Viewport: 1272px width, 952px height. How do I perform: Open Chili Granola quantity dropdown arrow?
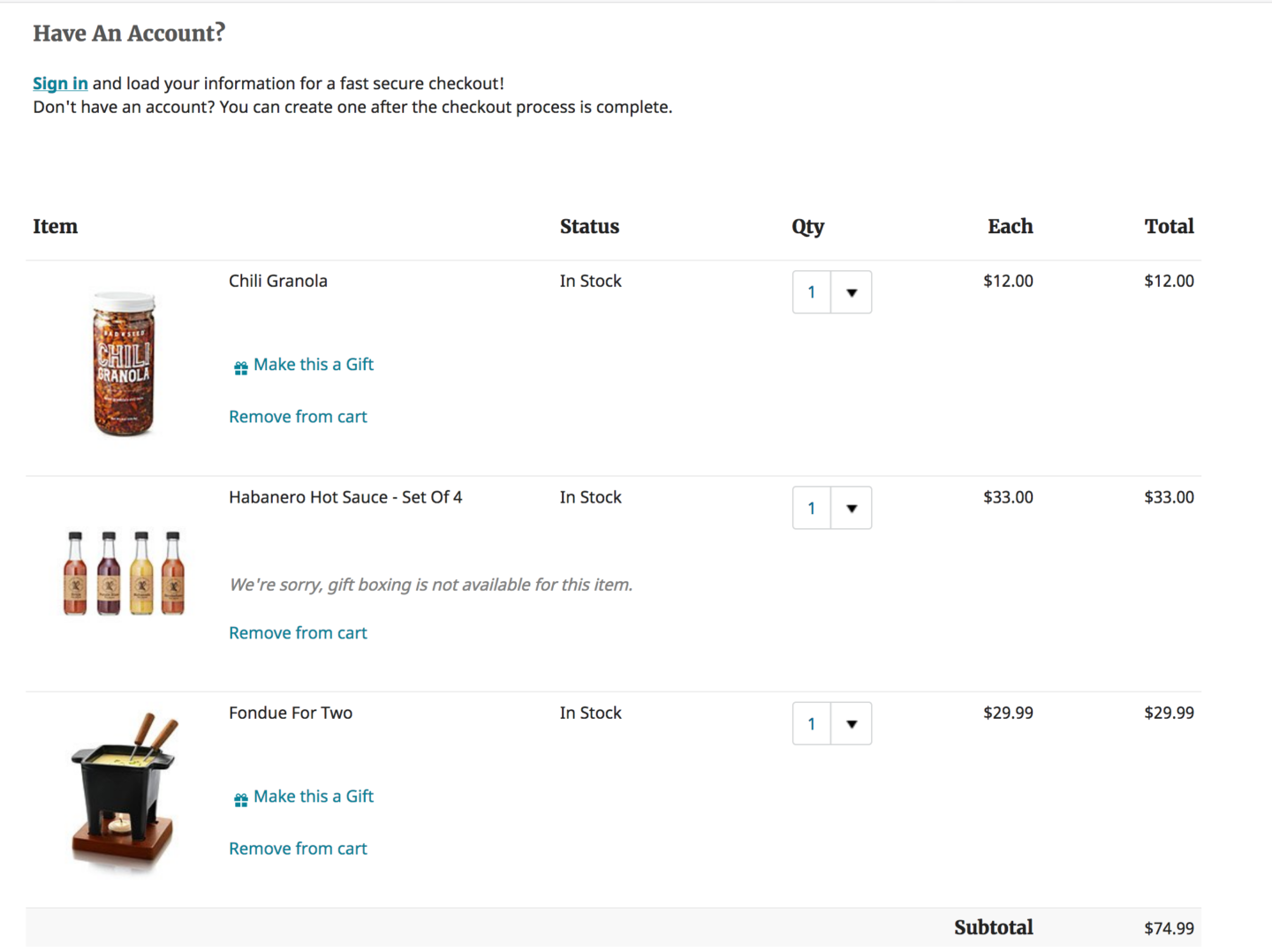[852, 292]
